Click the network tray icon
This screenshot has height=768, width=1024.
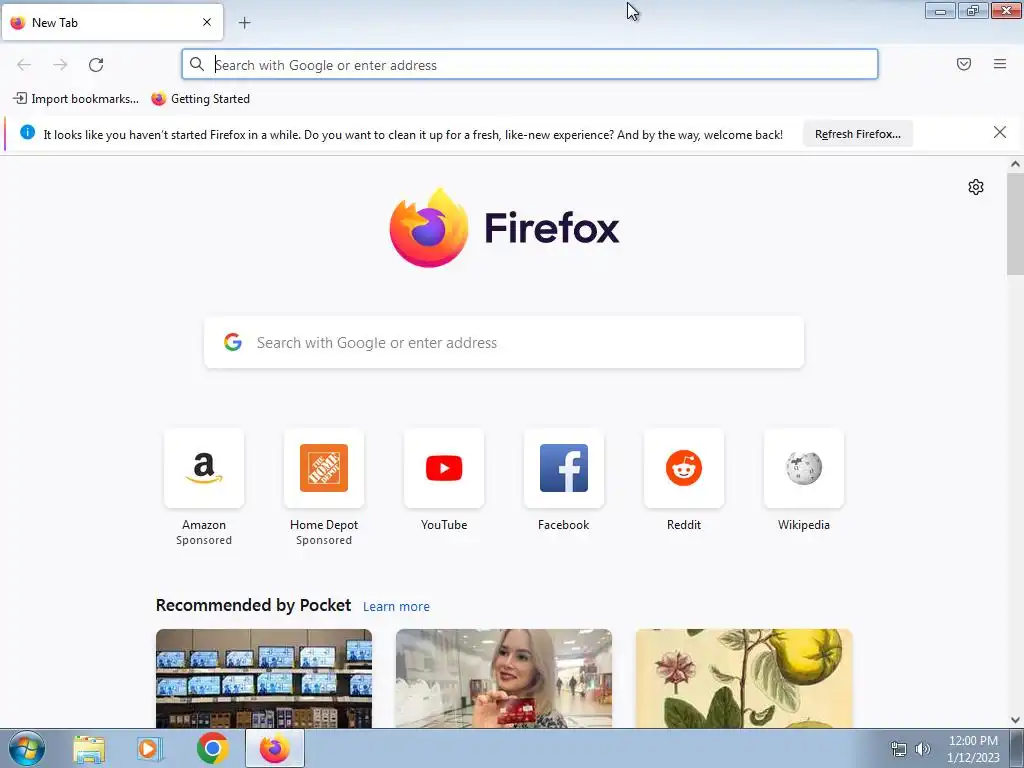click(x=899, y=750)
